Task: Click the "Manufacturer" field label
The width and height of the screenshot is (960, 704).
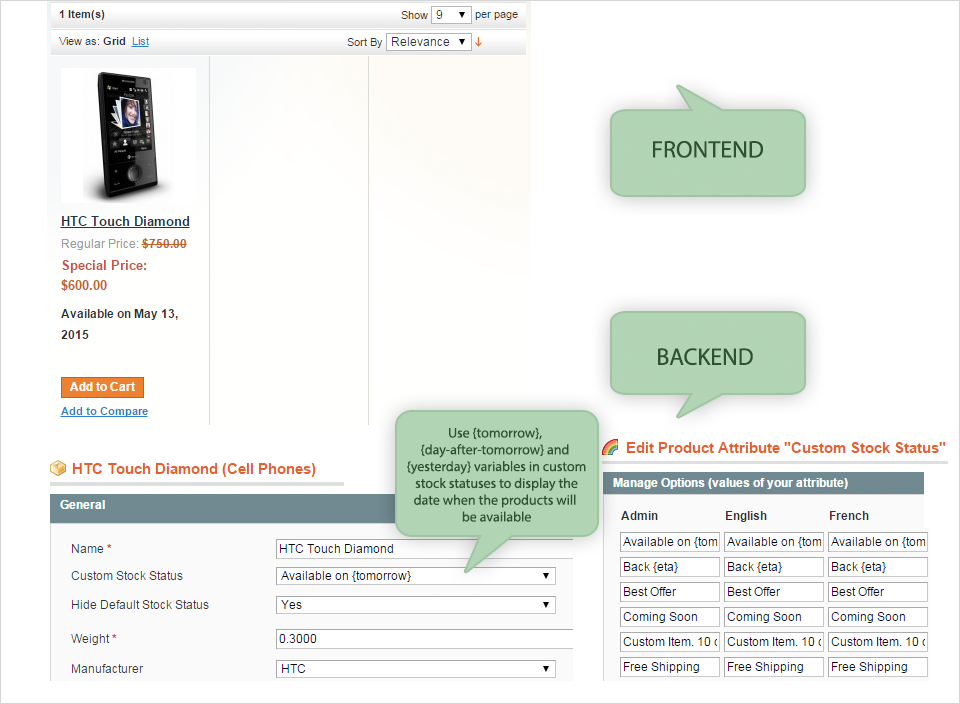Action: coord(107,668)
